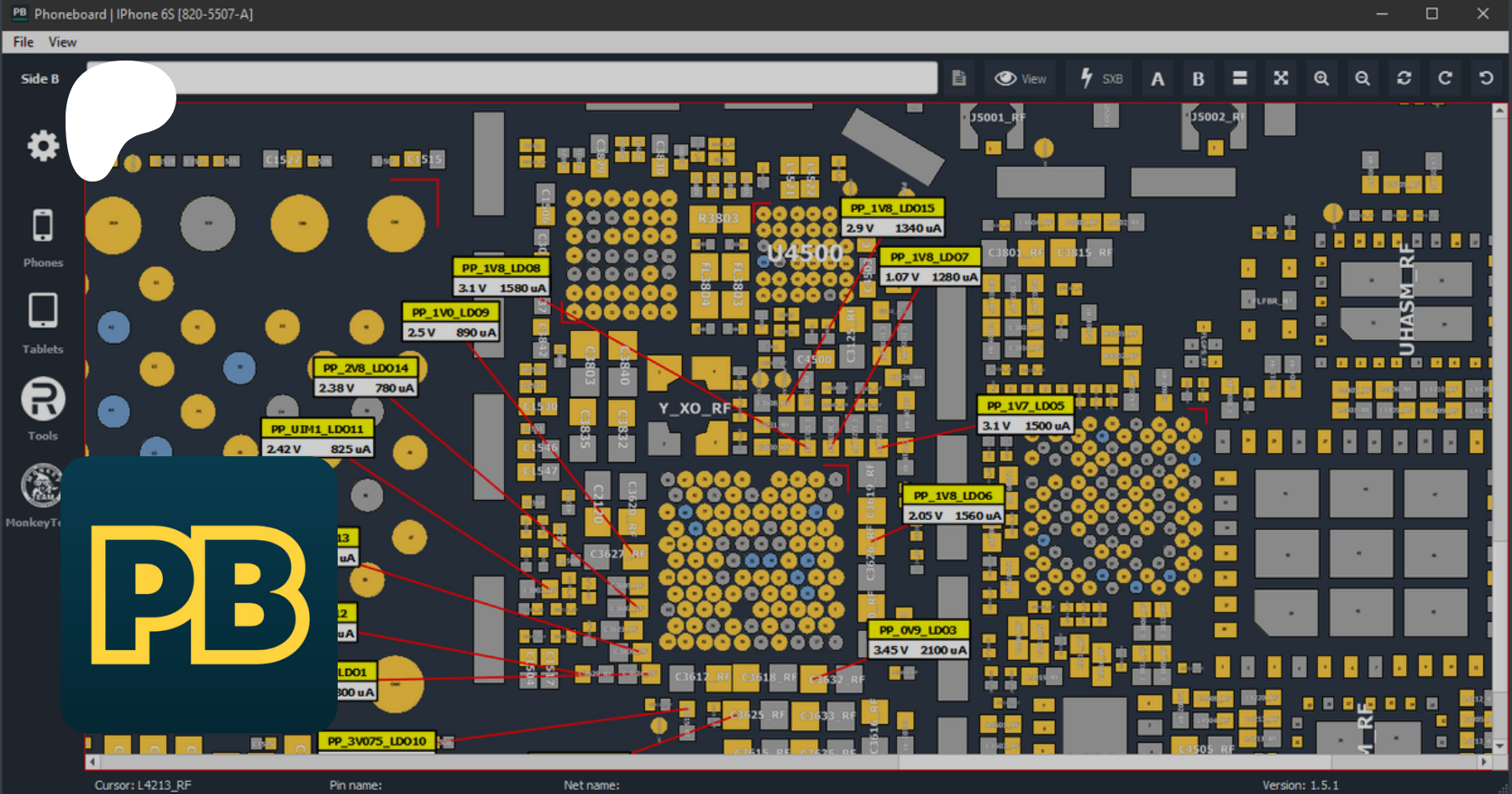Image resolution: width=1512 pixels, height=794 pixels.
Task: Open the Phones device list
Action: tap(42, 237)
